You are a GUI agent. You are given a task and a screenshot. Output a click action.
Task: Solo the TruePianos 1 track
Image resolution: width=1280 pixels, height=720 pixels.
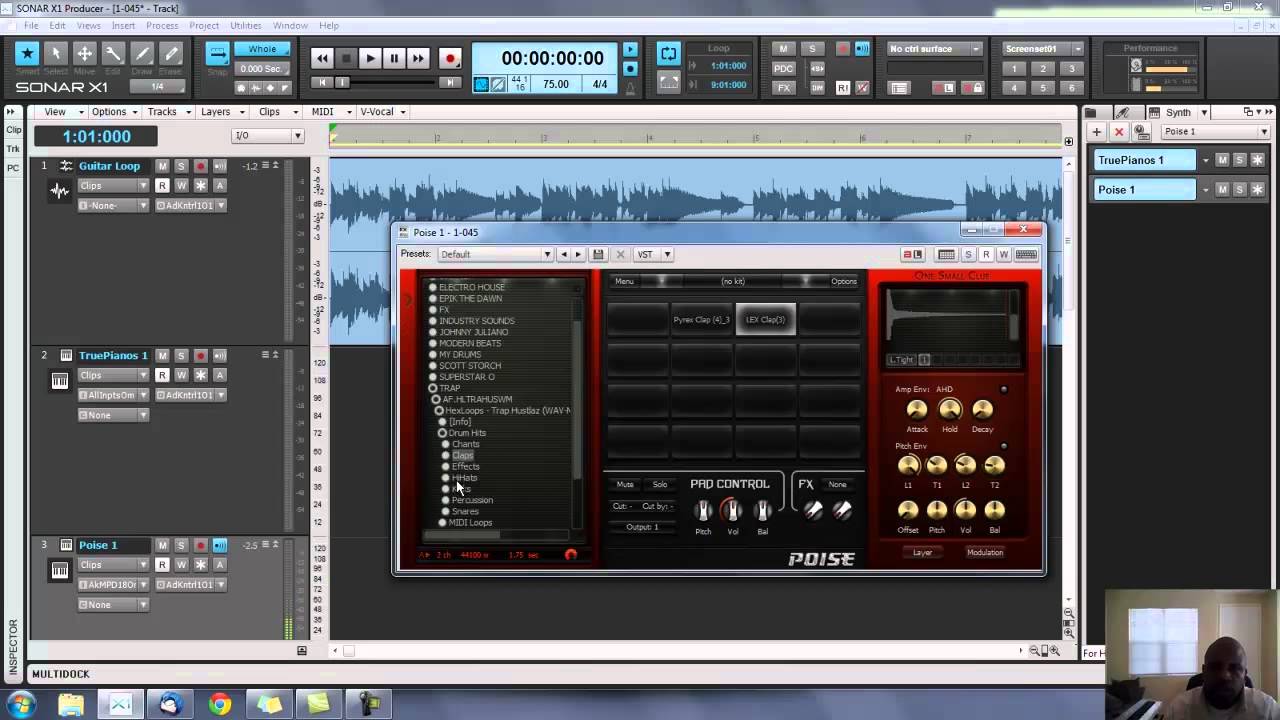click(181, 356)
